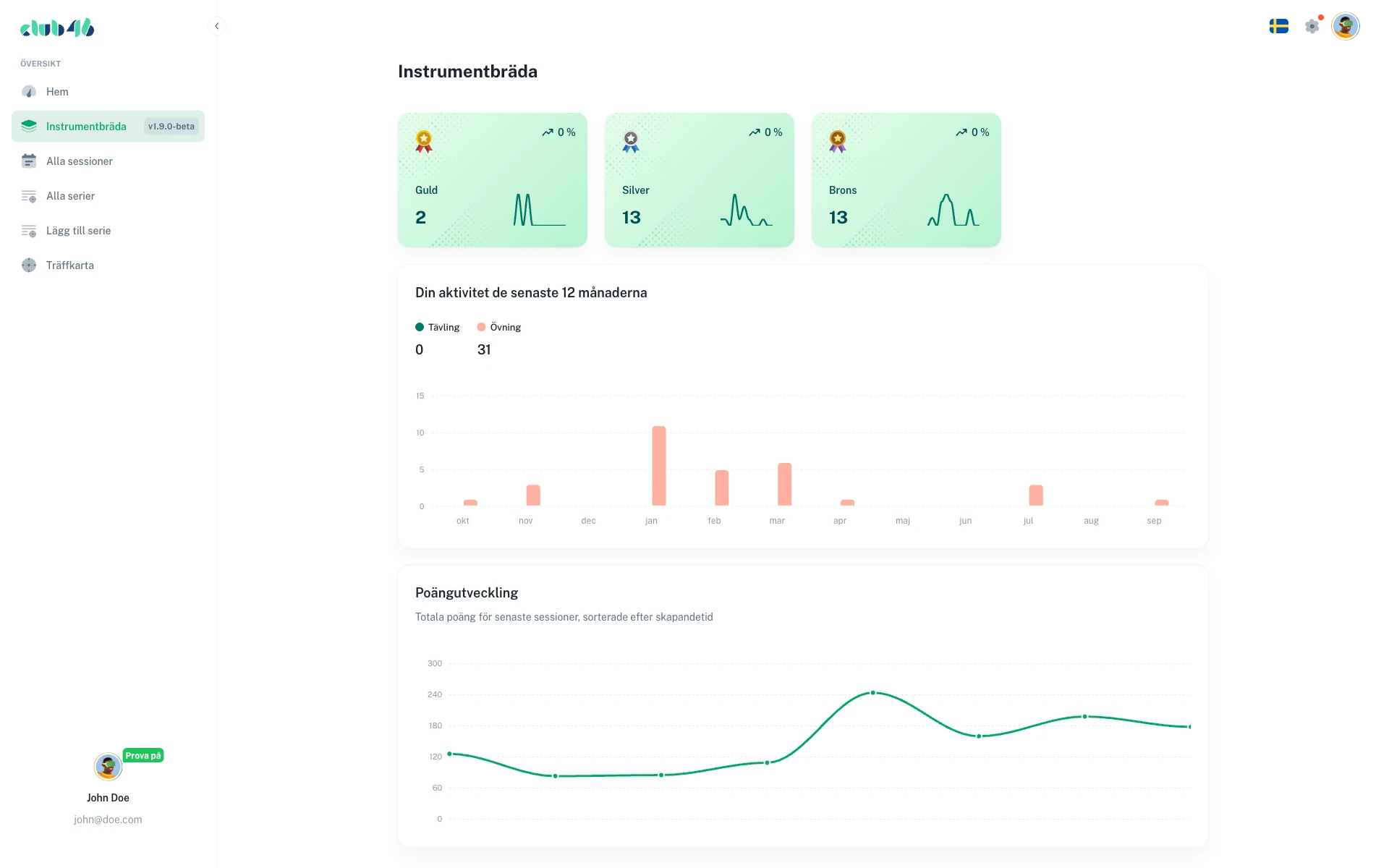Select Alla sessioner in the navigation

[80, 161]
